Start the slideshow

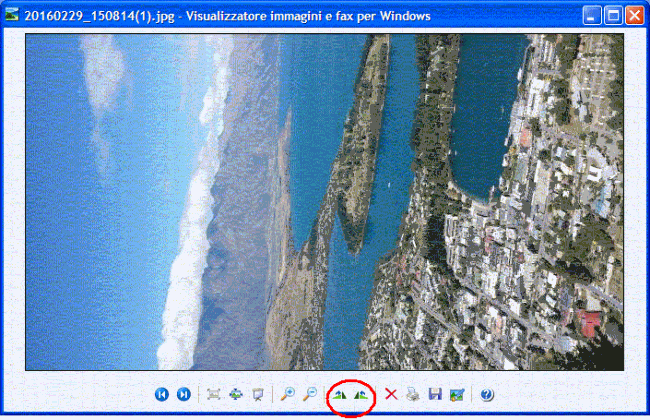tap(258, 395)
